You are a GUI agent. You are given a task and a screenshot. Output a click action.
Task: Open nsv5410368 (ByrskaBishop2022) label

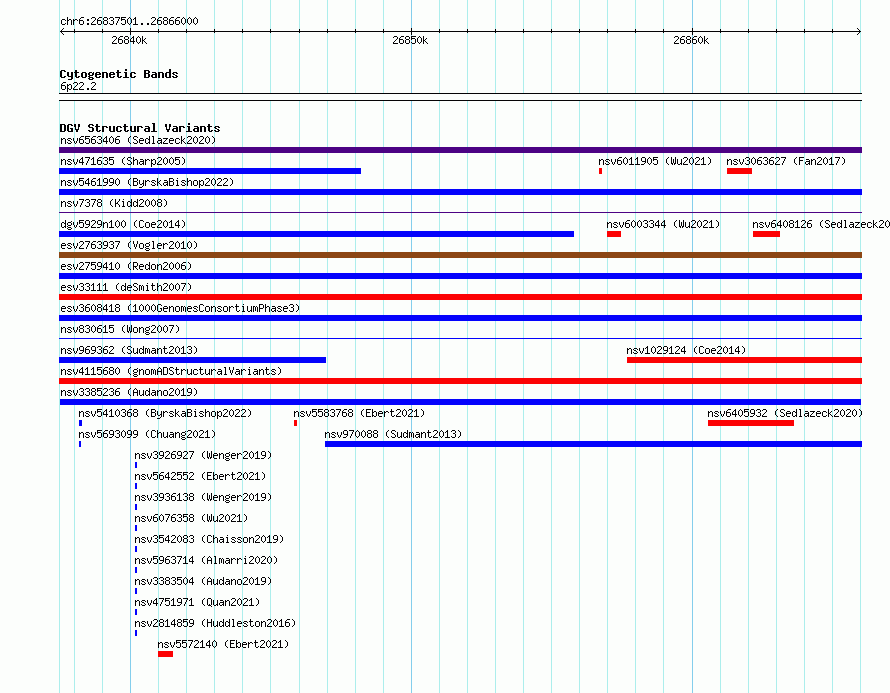tap(165, 413)
